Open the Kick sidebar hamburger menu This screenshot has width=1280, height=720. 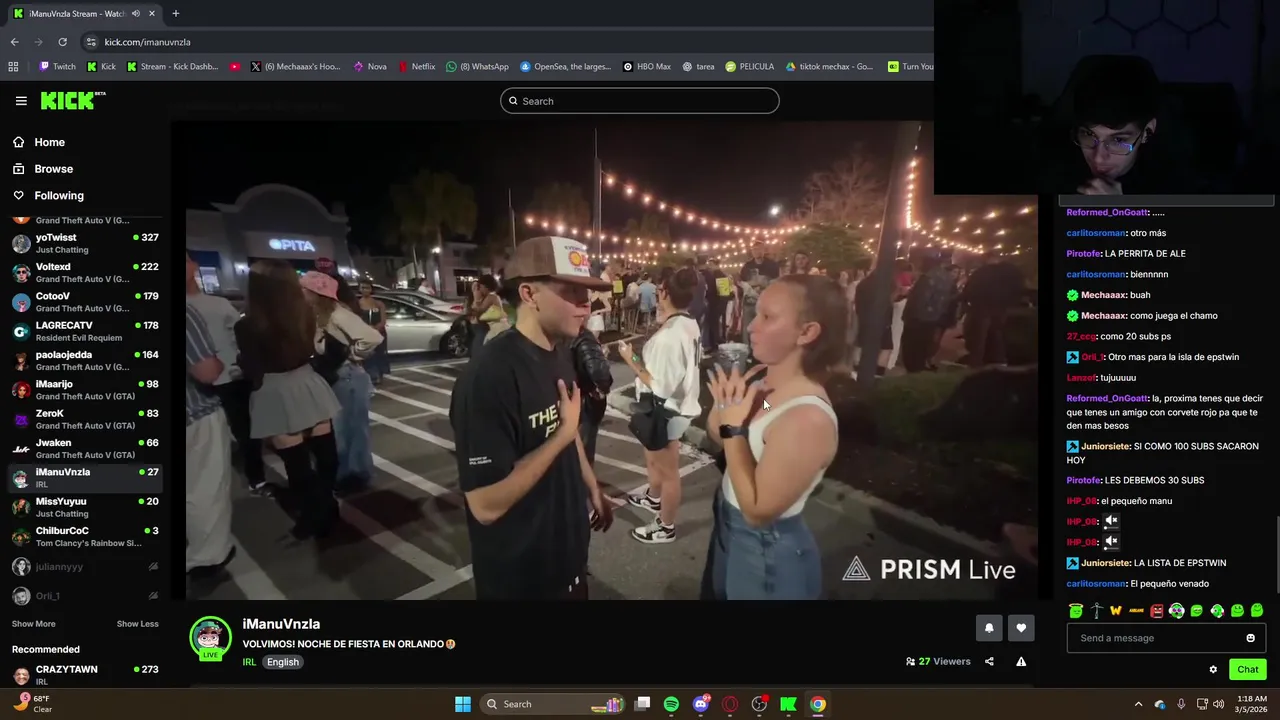[x=21, y=100]
